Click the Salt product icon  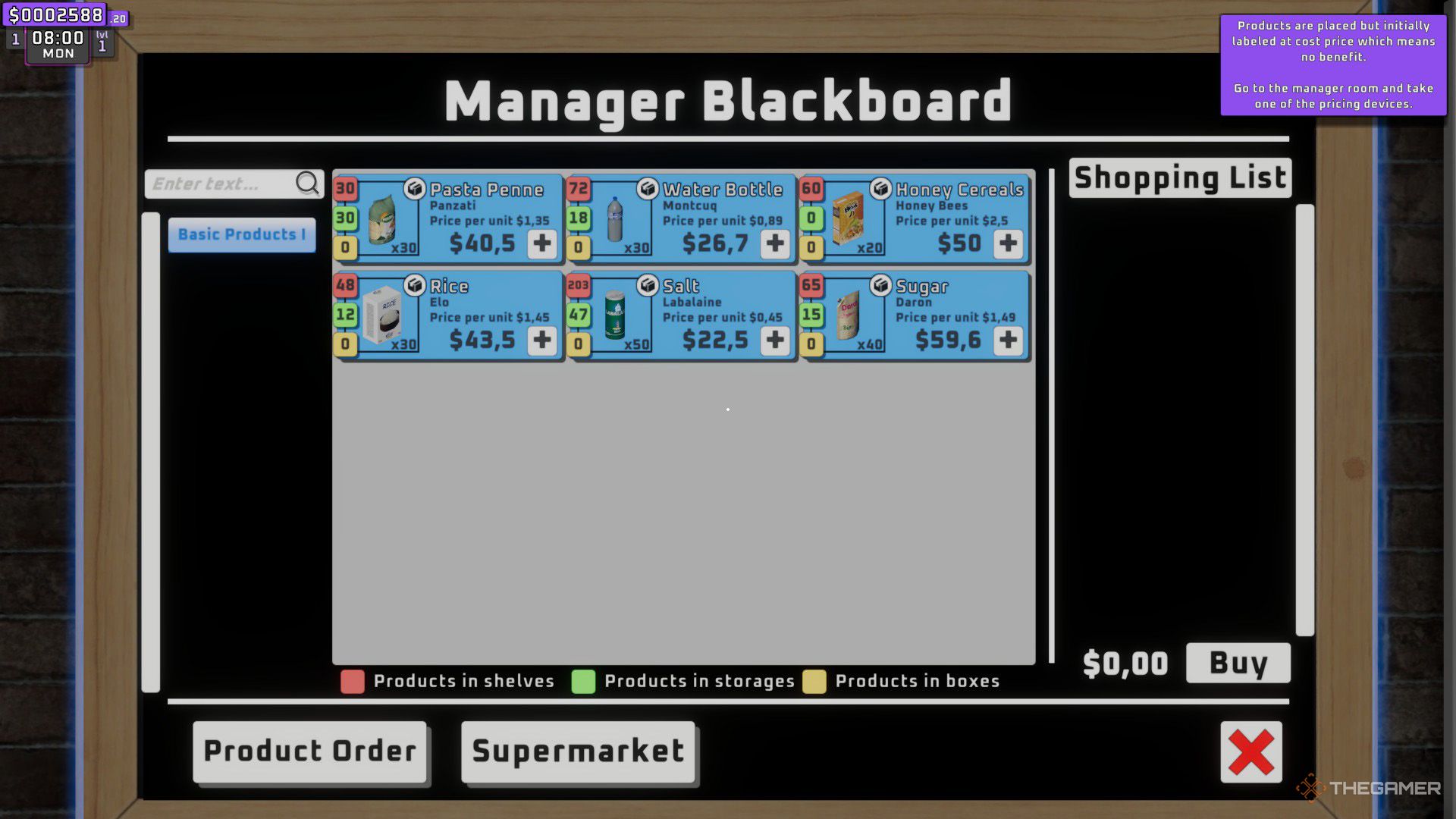[615, 313]
